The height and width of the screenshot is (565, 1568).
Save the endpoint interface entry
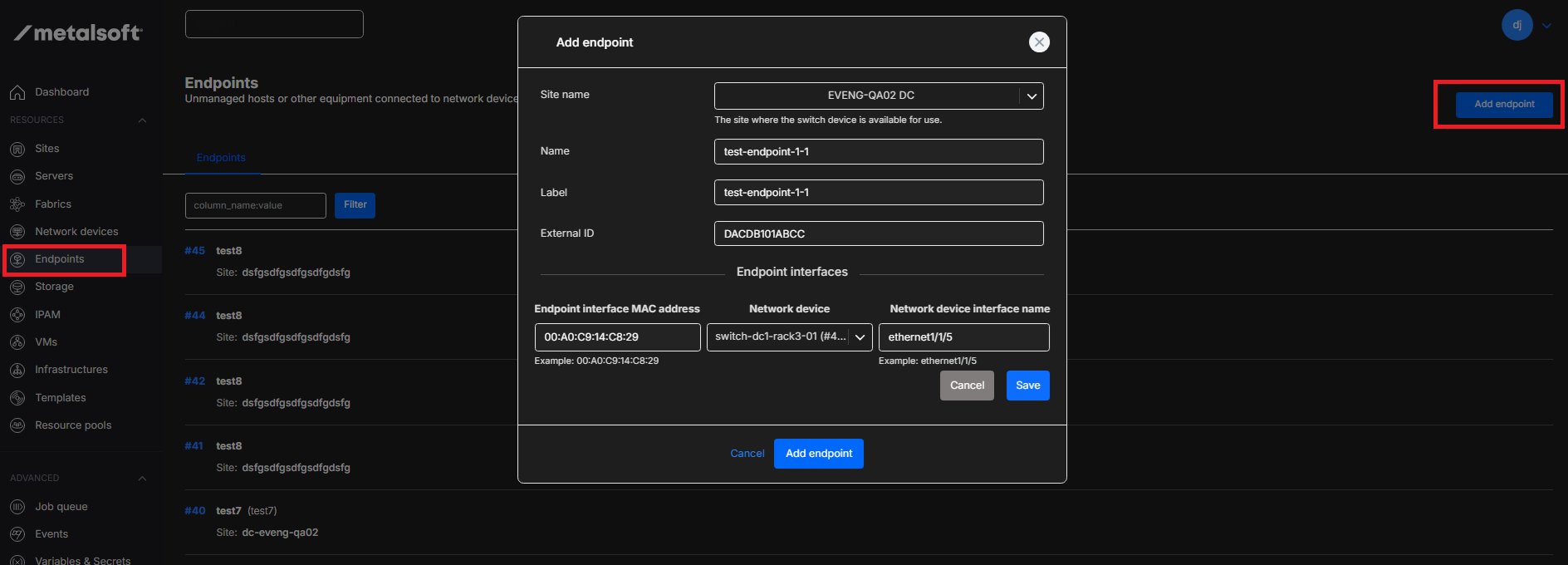click(x=1027, y=386)
